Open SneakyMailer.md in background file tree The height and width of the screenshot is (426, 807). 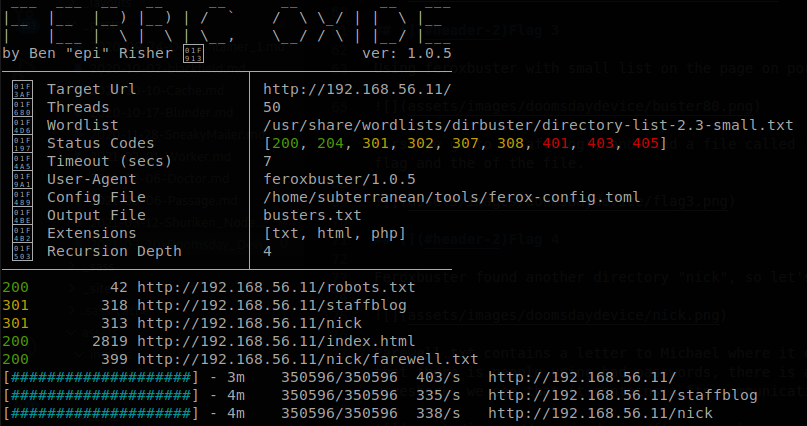coord(175,135)
